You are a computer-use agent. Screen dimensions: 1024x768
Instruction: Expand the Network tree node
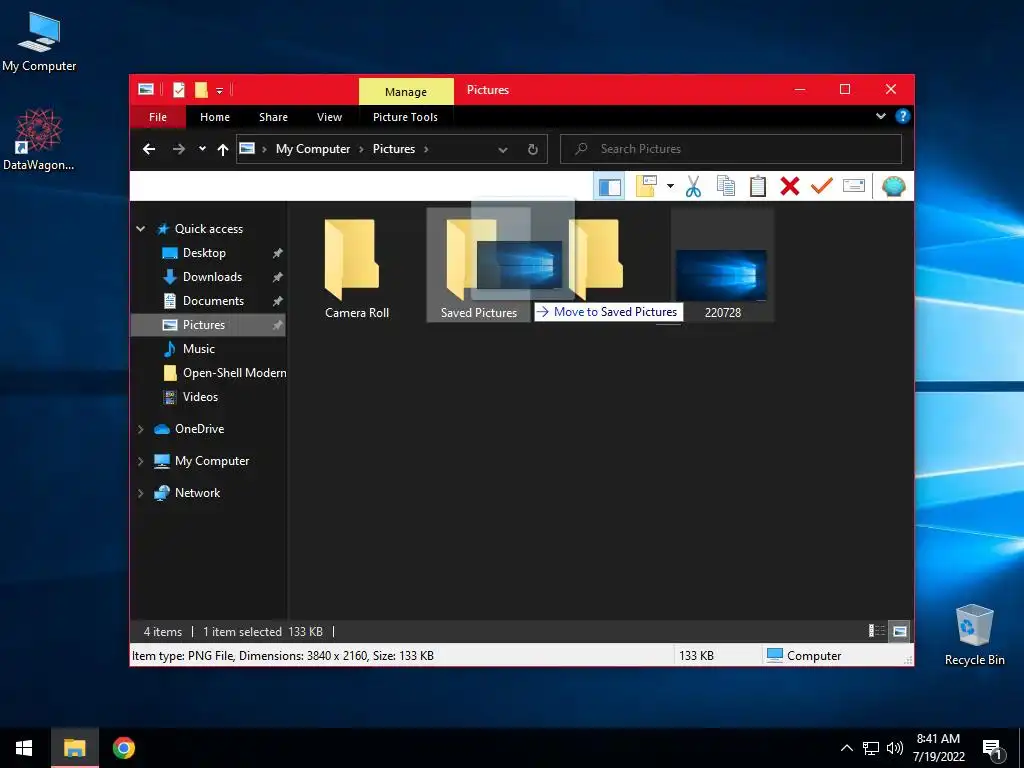(x=140, y=493)
